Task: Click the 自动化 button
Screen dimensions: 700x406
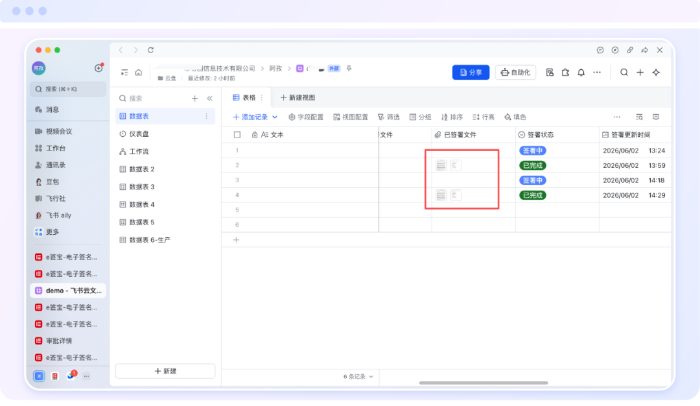Action: point(515,72)
